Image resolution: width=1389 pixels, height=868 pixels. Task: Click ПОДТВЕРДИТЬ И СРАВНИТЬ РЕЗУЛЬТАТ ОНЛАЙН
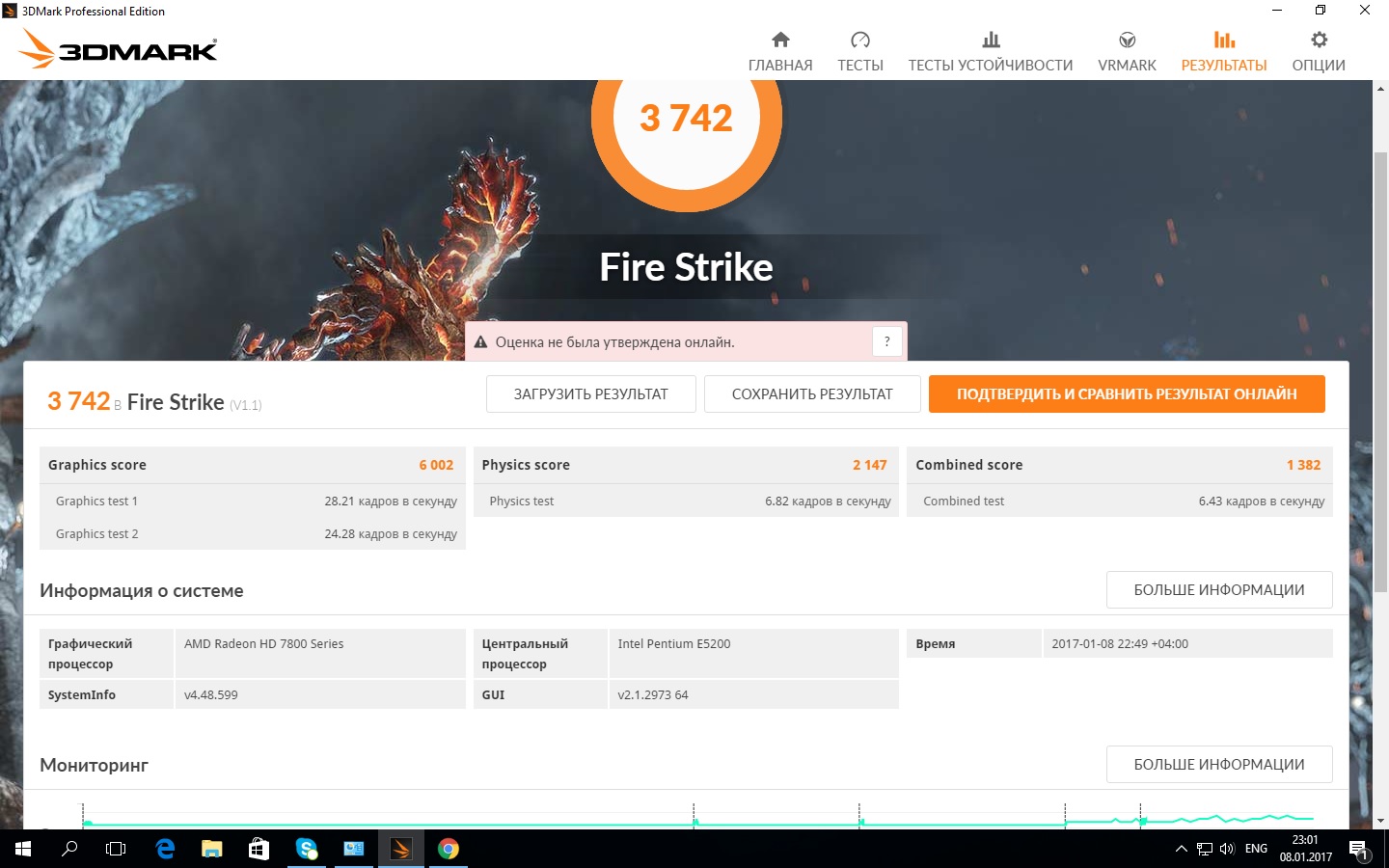pyautogui.click(x=1127, y=393)
